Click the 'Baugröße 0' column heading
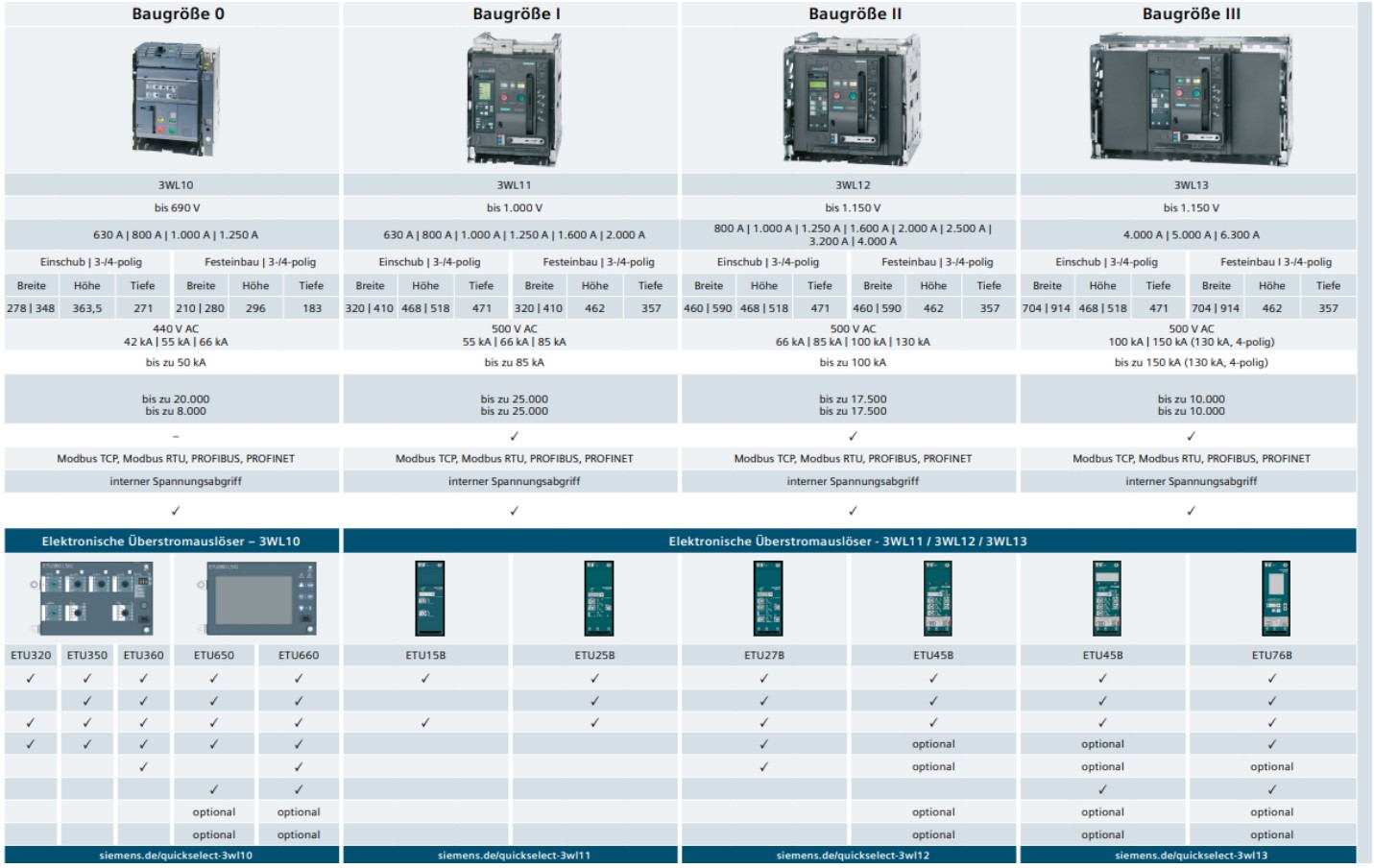The image size is (1374, 868). click(179, 14)
